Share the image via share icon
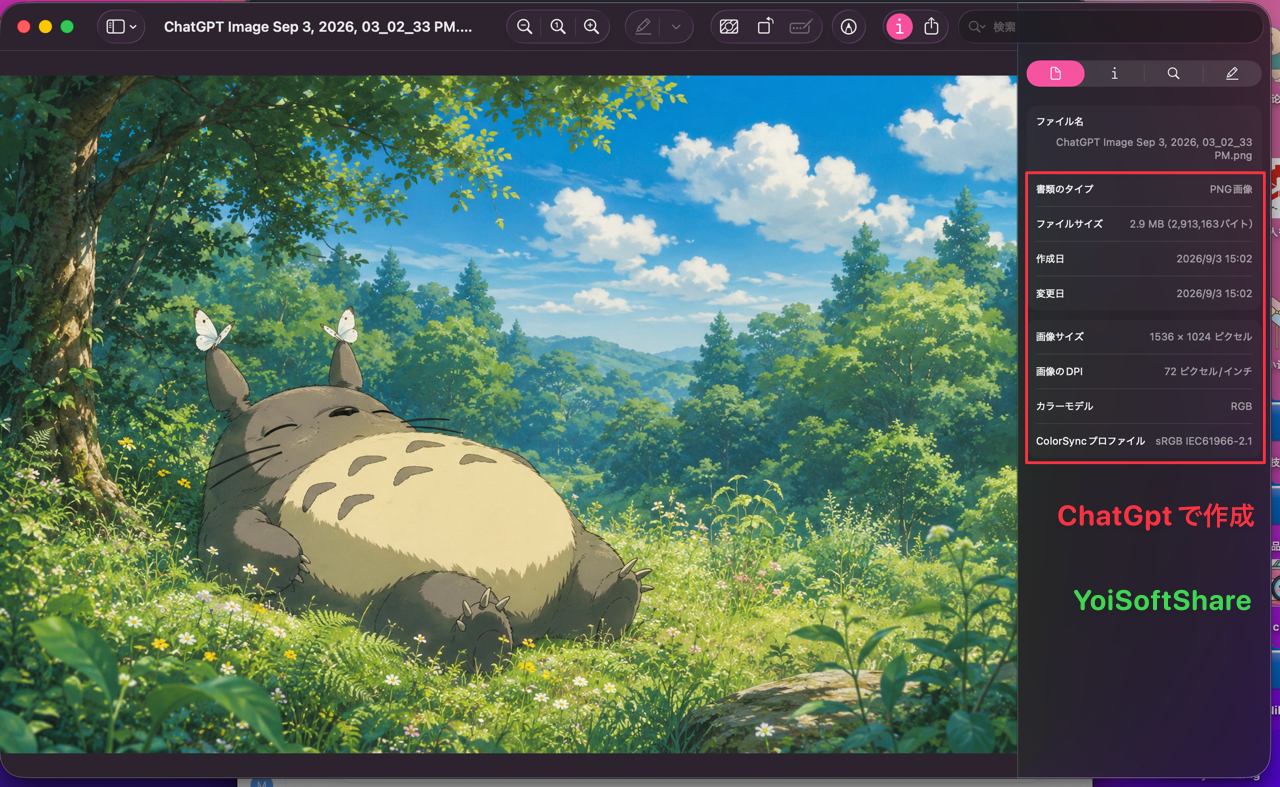 (x=932, y=27)
